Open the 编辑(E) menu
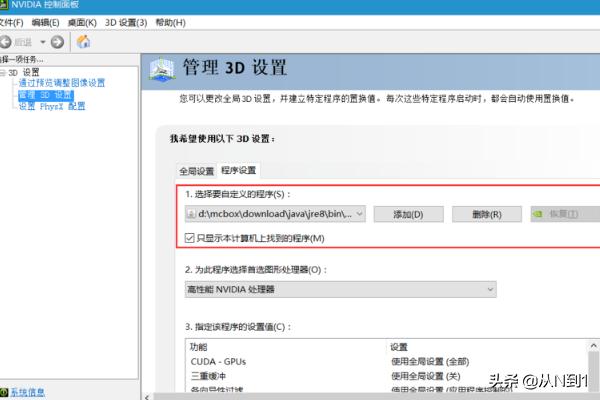The width and height of the screenshot is (600, 400). (45, 23)
